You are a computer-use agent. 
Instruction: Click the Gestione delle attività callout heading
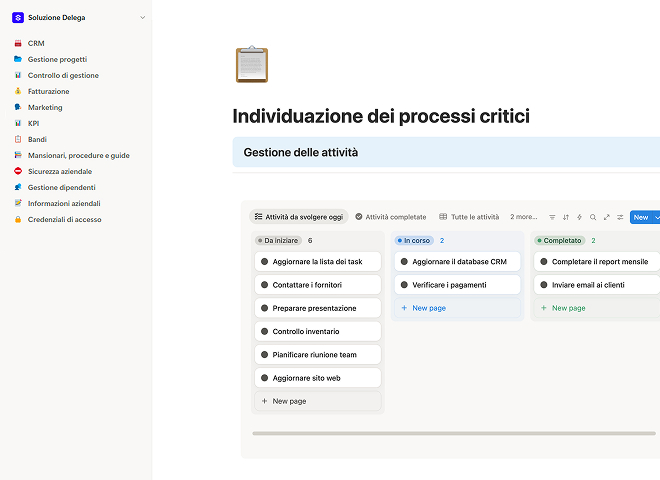pyautogui.click(x=301, y=152)
